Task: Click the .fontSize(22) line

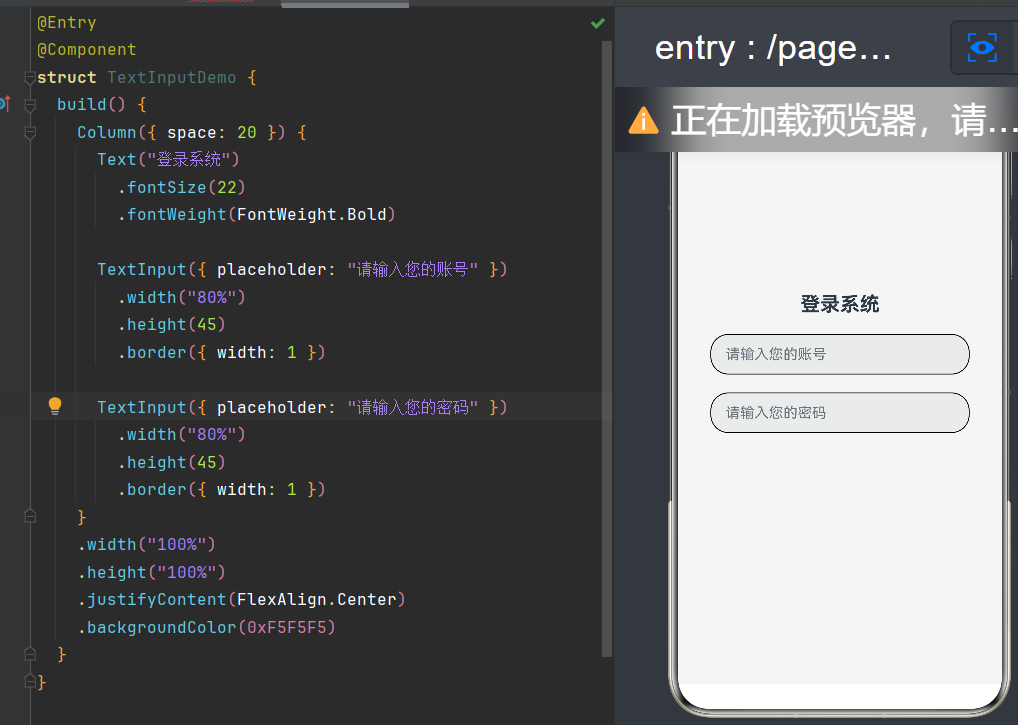Action: [x=181, y=188]
